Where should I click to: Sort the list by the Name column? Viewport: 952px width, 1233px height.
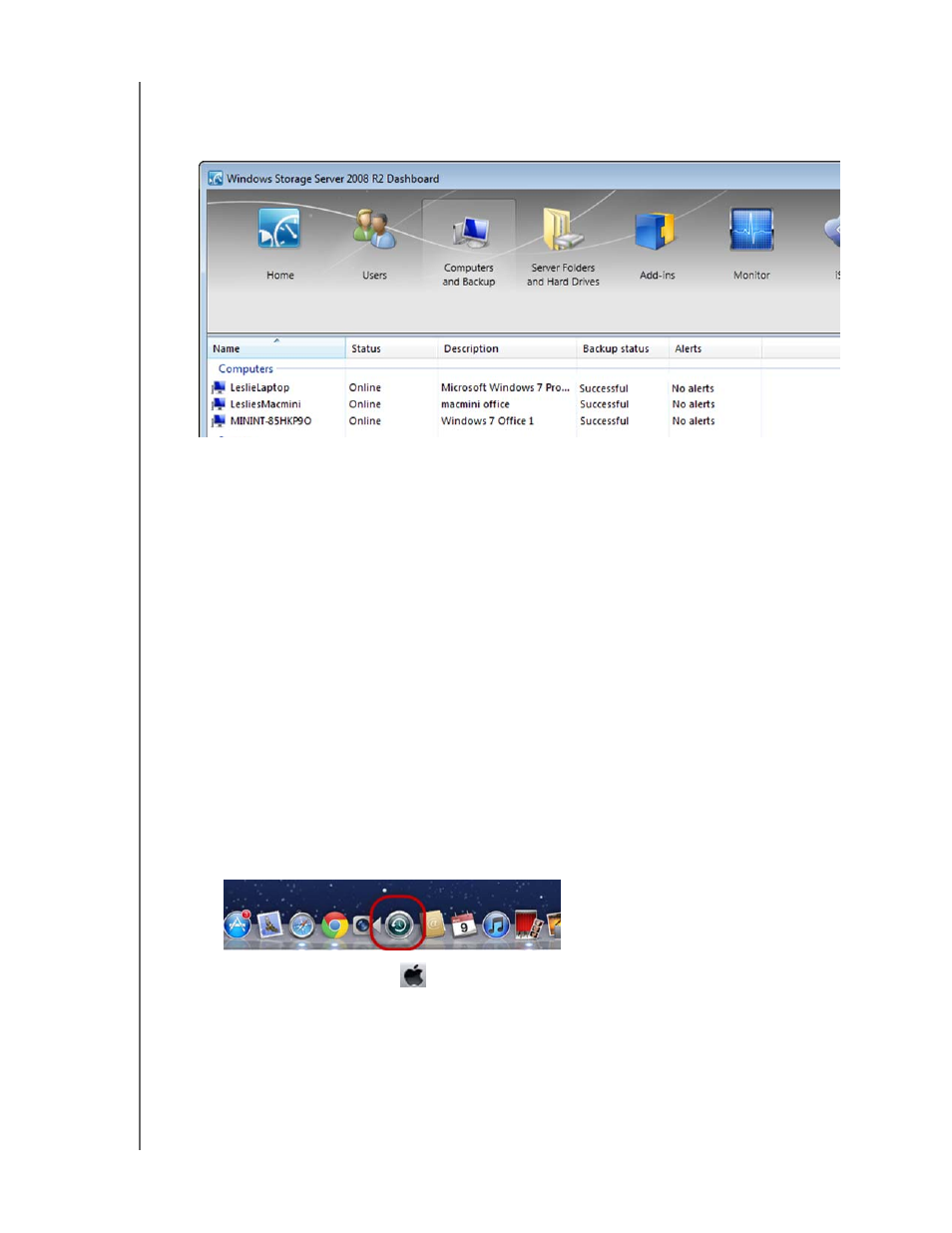click(276, 348)
